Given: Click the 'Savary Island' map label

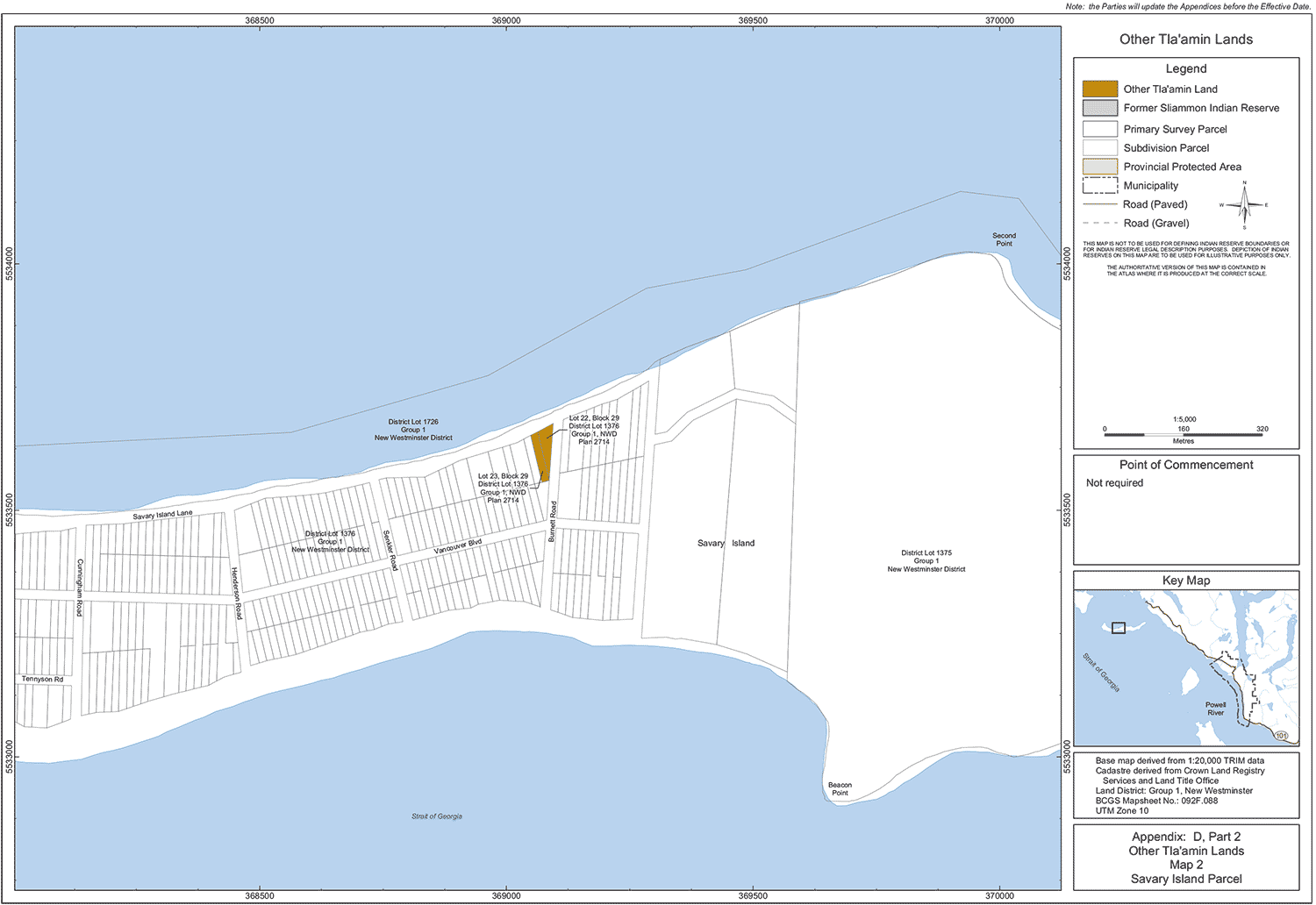Looking at the screenshot, I should coord(726,544).
